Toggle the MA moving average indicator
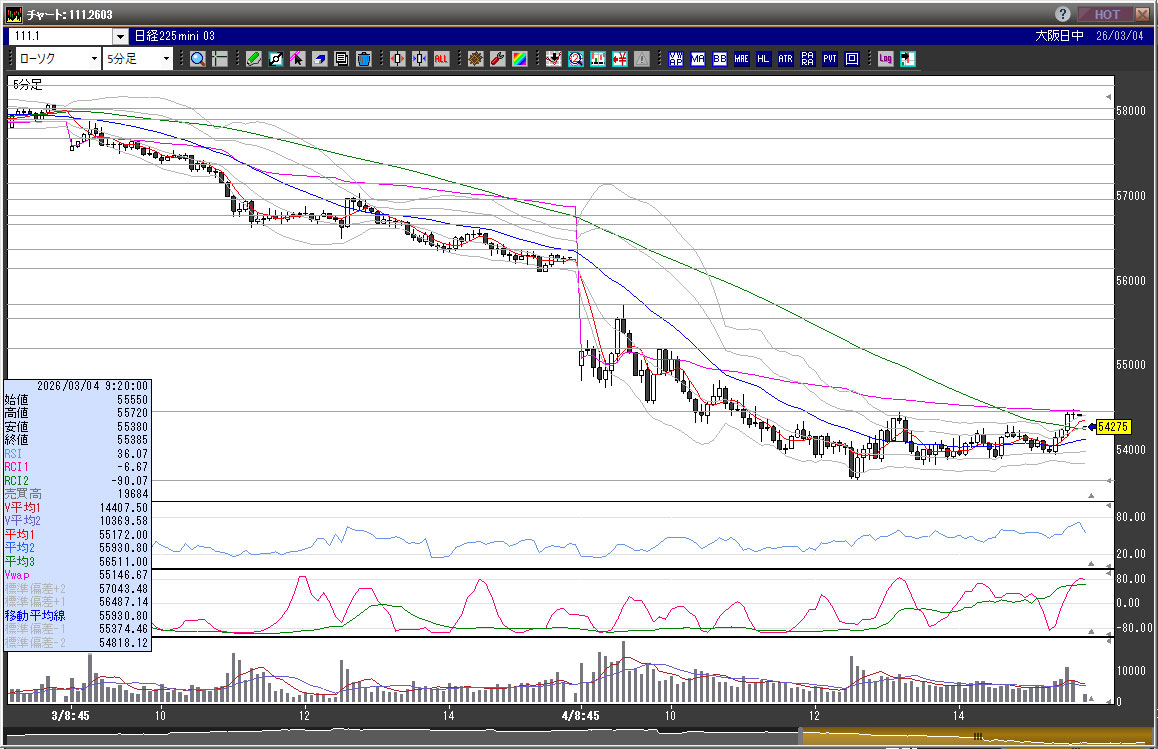1158x749 pixels. pyautogui.click(x=697, y=59)
